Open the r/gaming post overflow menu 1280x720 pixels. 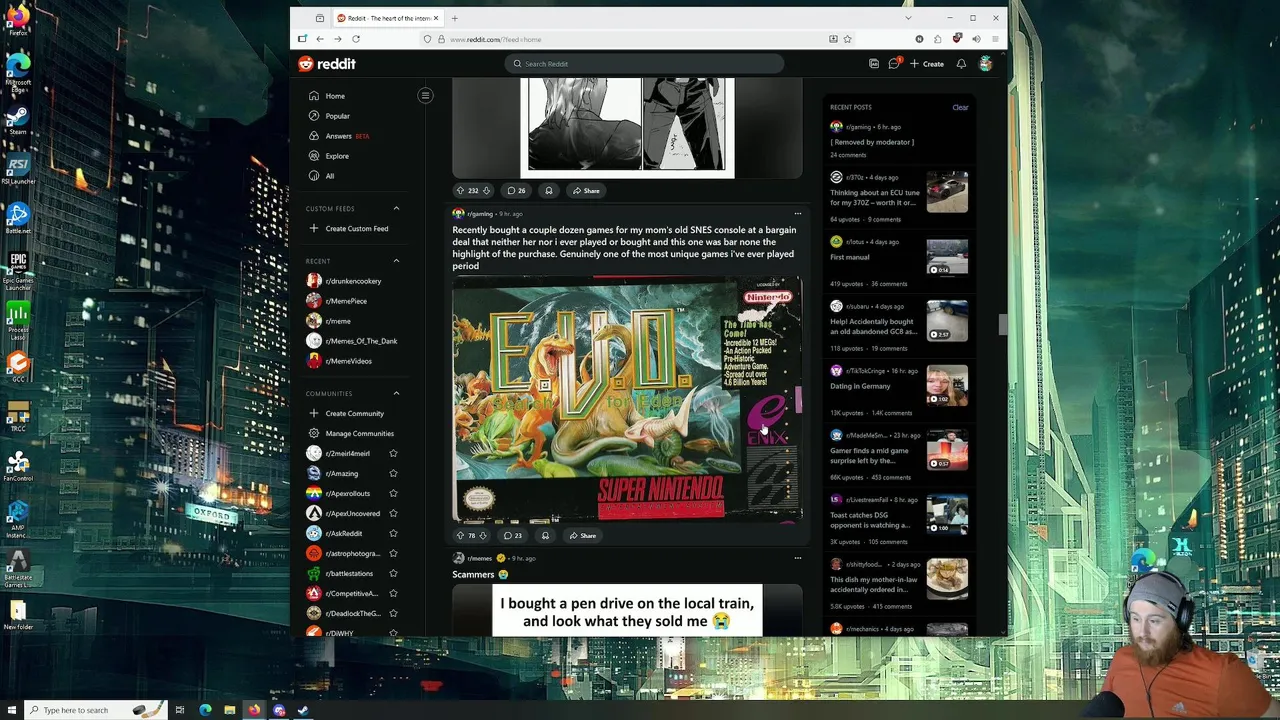(x=797, y=214)
